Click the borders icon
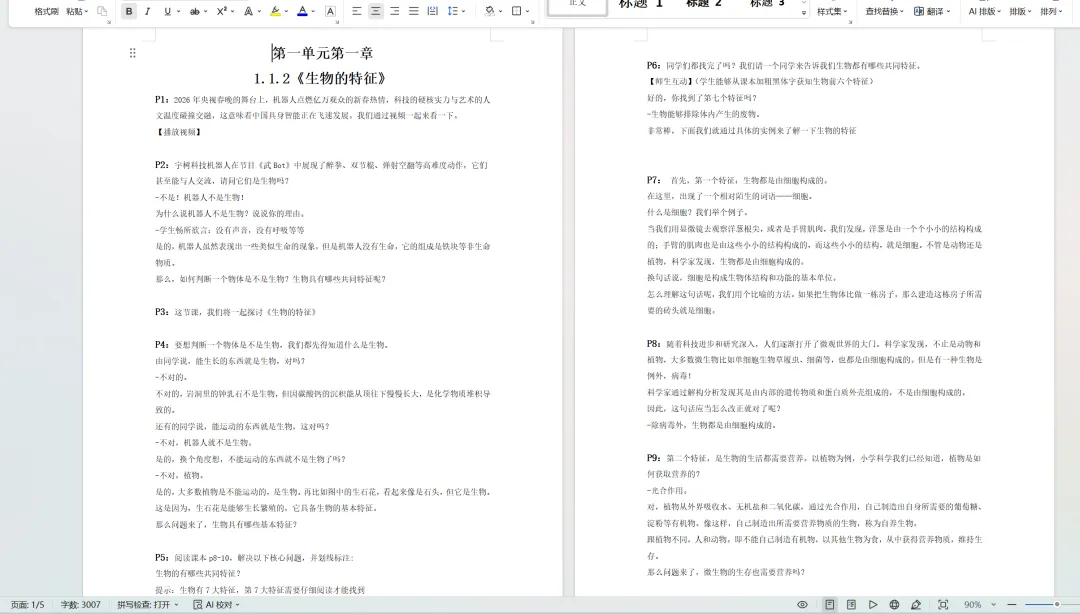The image size is (1080, 614). coord(517,11)
